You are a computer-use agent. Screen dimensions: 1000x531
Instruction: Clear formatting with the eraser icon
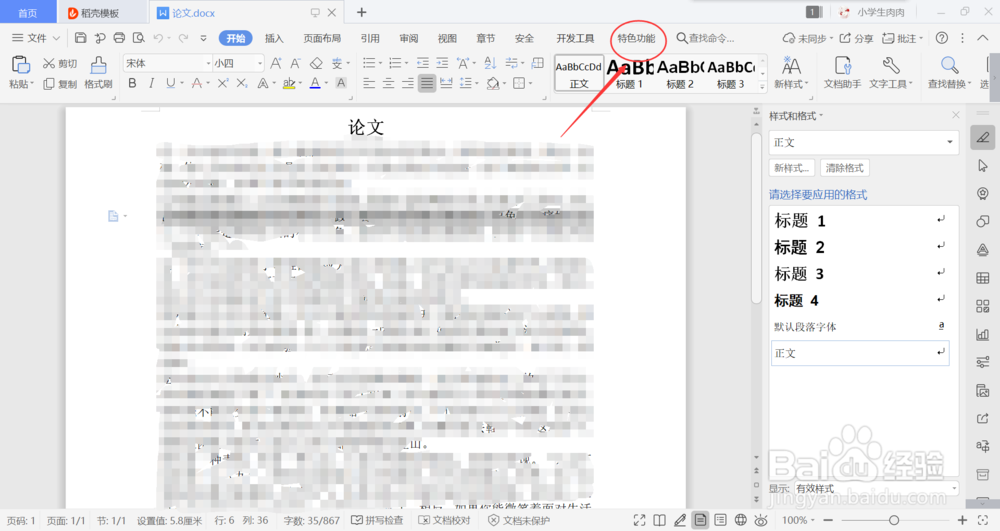point(316,63)
